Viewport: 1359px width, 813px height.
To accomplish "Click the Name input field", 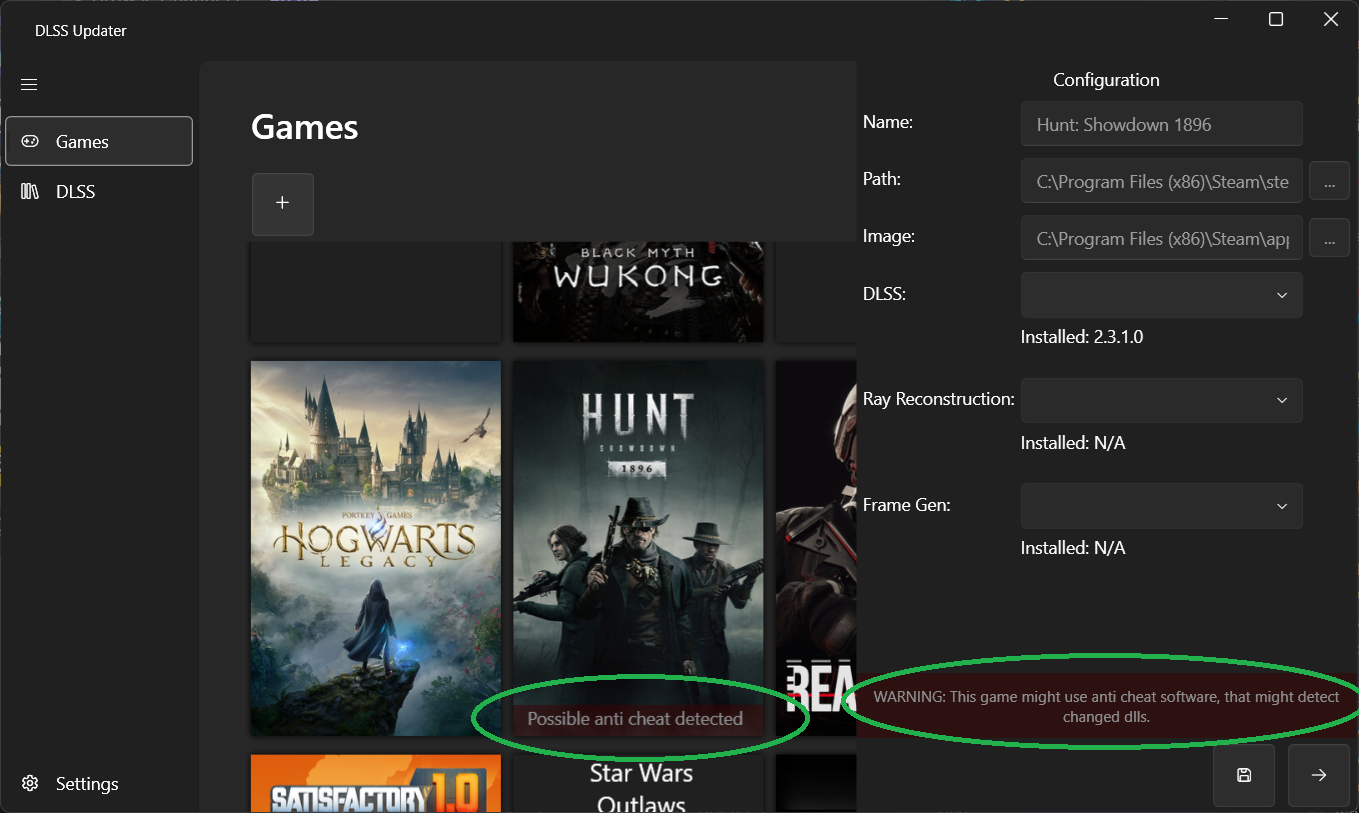I will tap(1162, 124).
